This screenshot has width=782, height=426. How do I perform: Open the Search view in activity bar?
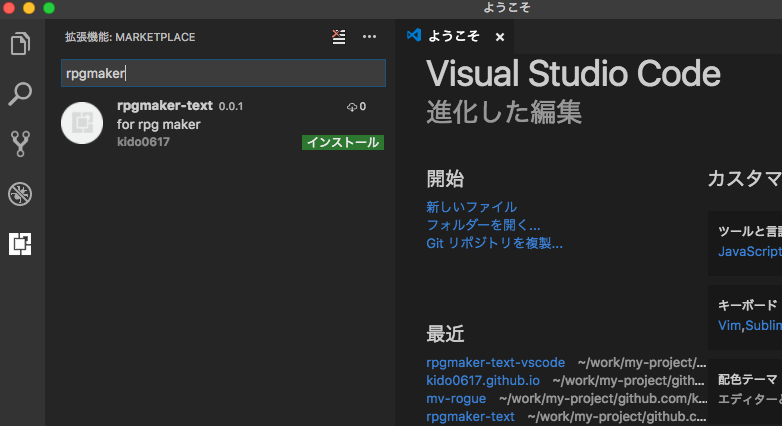[x=20, y=94]
